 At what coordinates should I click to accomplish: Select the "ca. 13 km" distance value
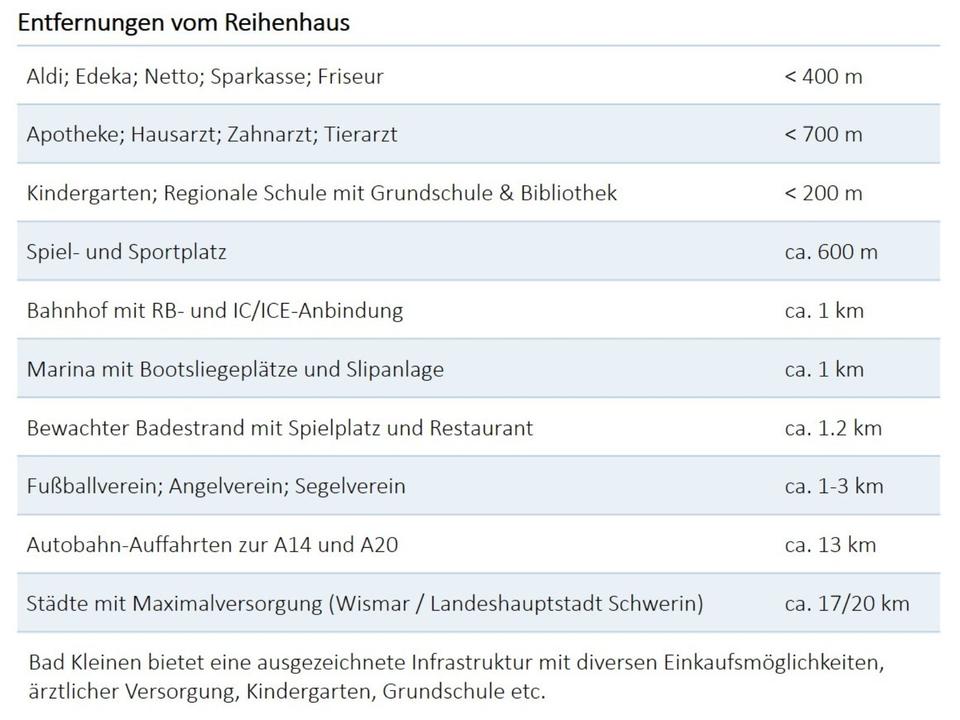tap(830, 545)
